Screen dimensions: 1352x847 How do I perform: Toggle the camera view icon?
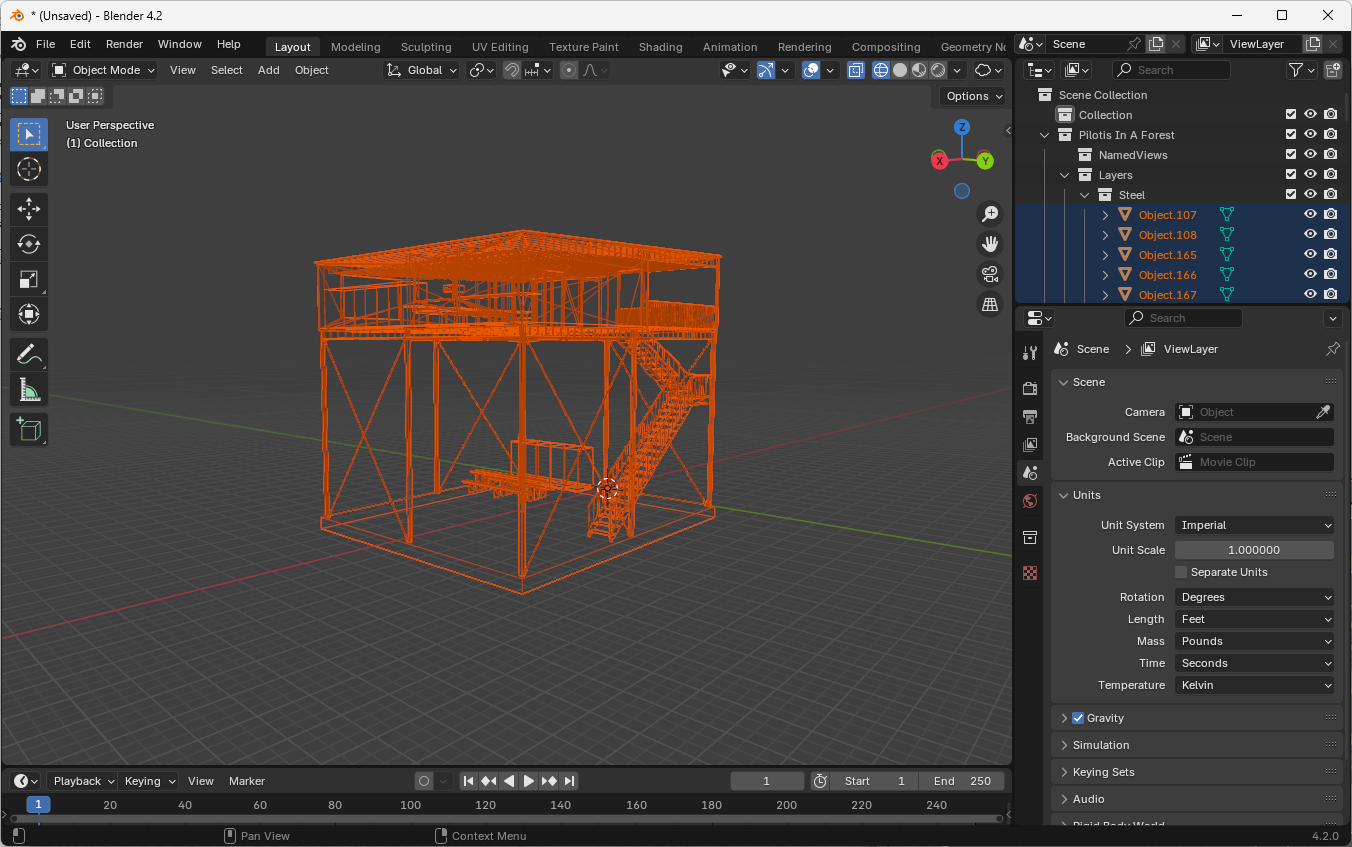pyautogui.click(x=990, y=273)
